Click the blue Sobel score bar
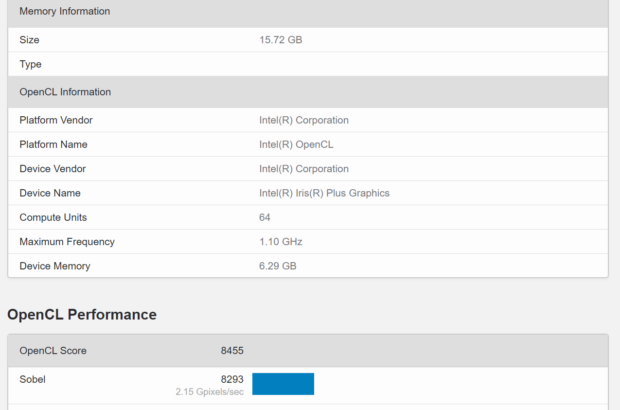The image size is (620, 410). (283, 384)
